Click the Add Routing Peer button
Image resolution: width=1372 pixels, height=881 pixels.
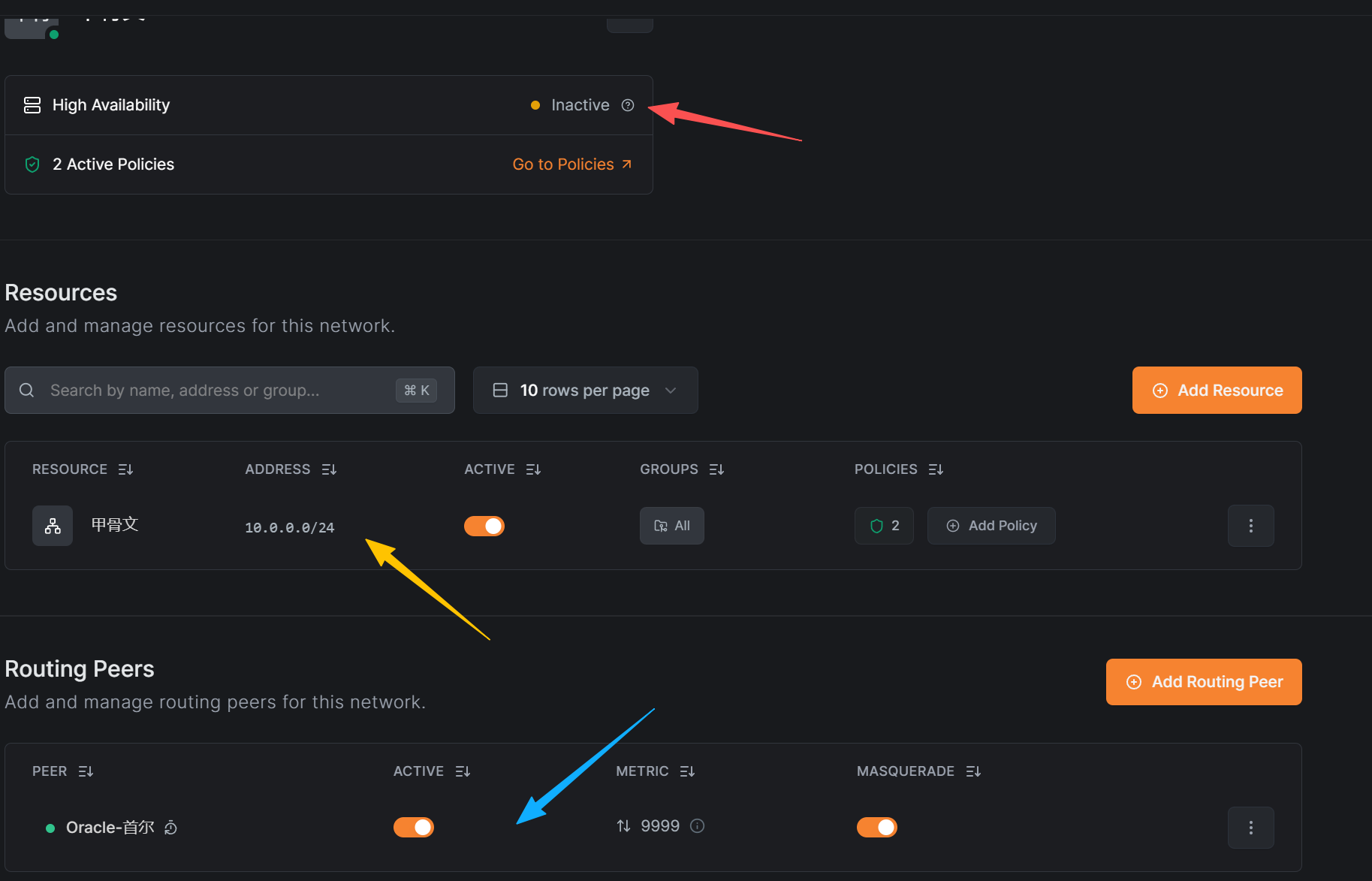tap(1204, 682)
